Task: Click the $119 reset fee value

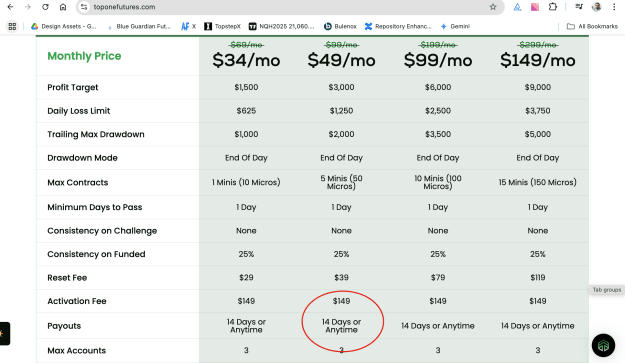Action: click(x=538, y=278)
